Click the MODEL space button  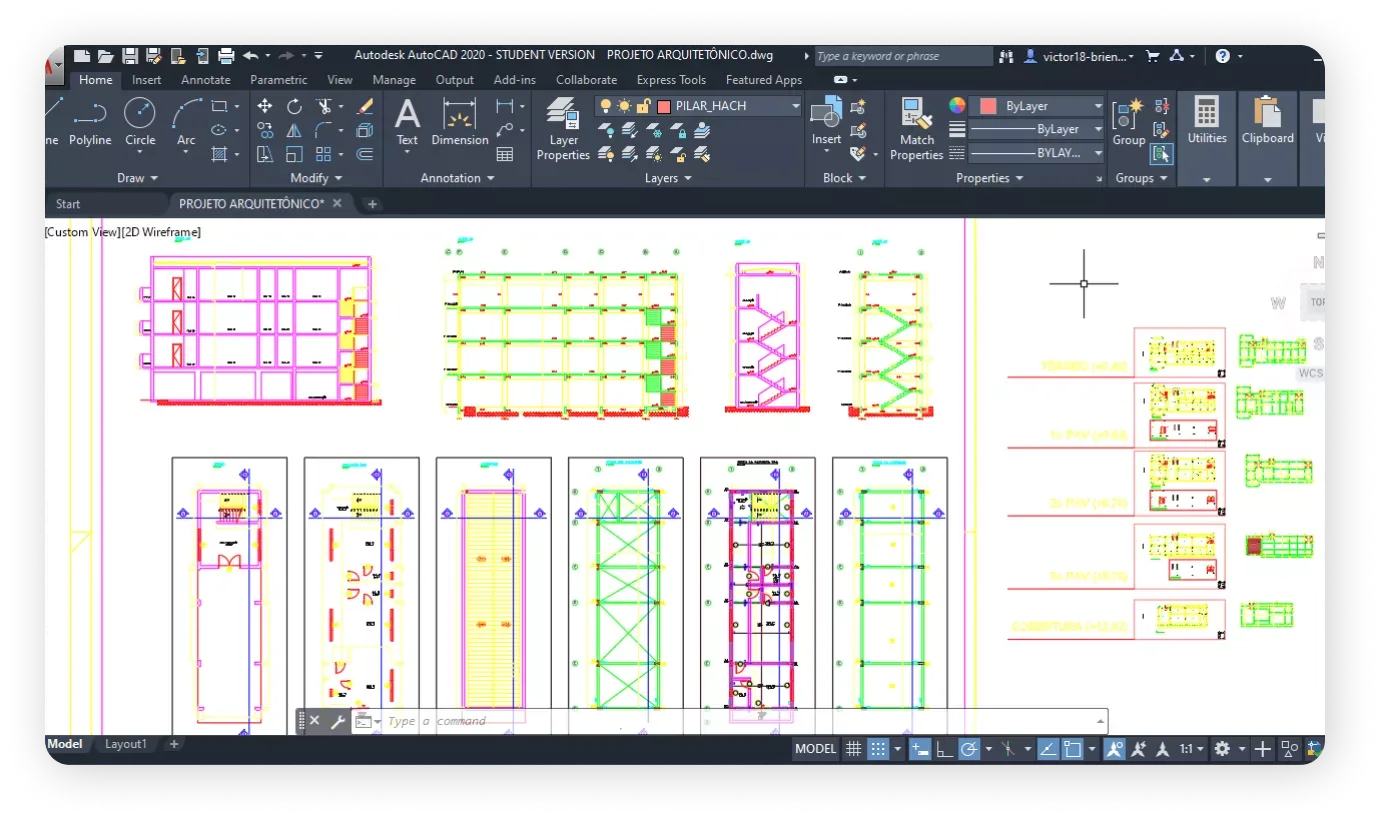click(815, 748)
